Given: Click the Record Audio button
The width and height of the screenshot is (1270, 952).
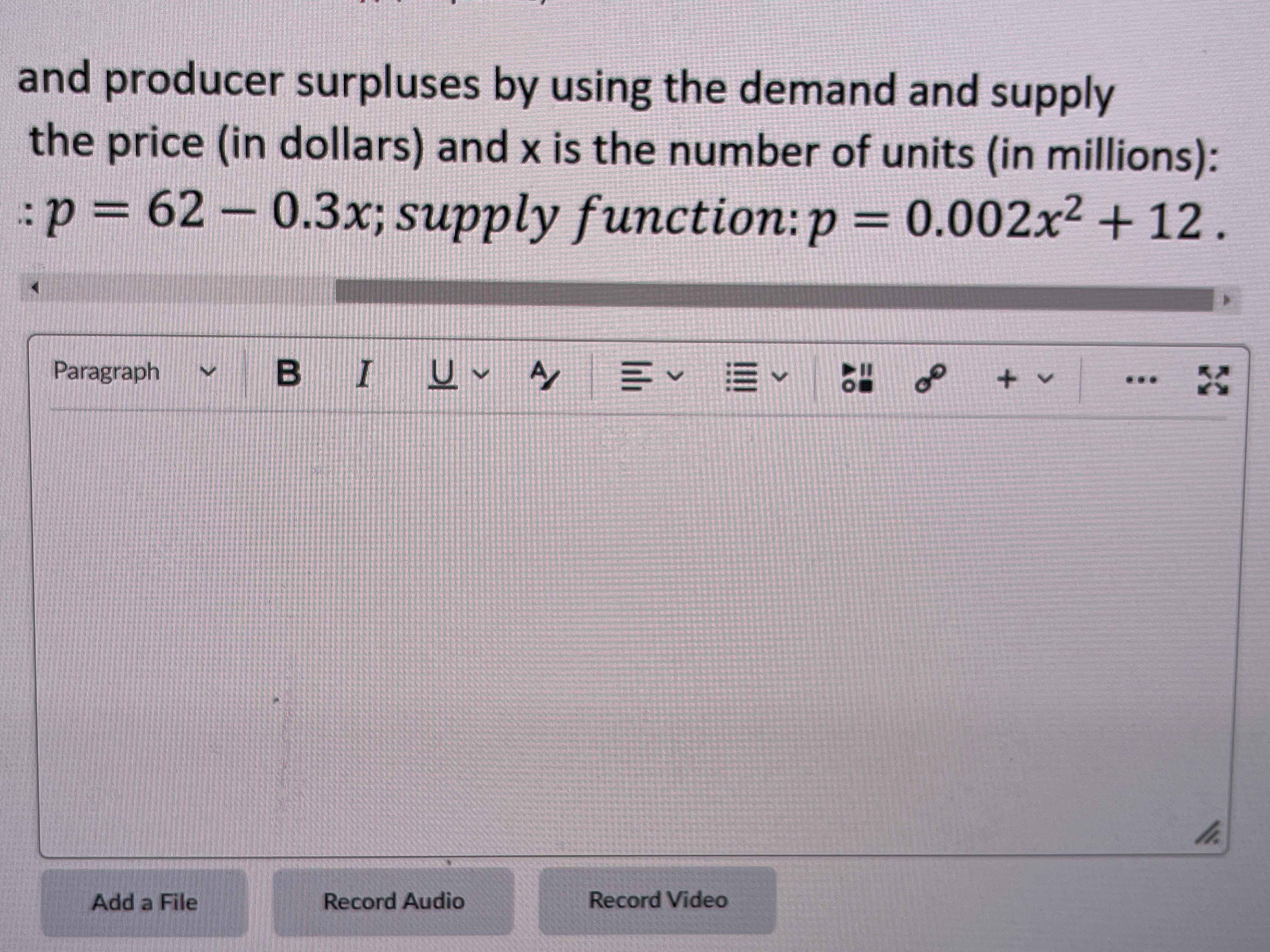Looking at the screenshot, I should point(393,901).
